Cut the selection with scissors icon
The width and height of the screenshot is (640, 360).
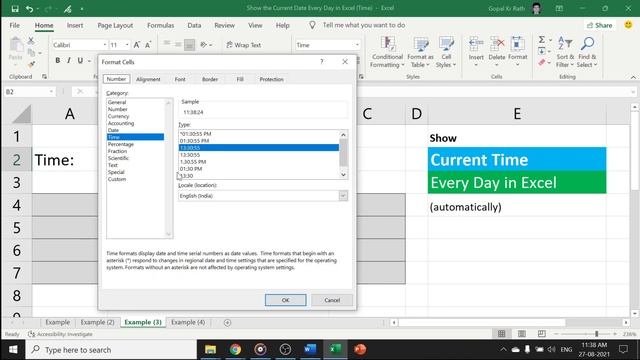pyautogui.click(x=31, y=40)
